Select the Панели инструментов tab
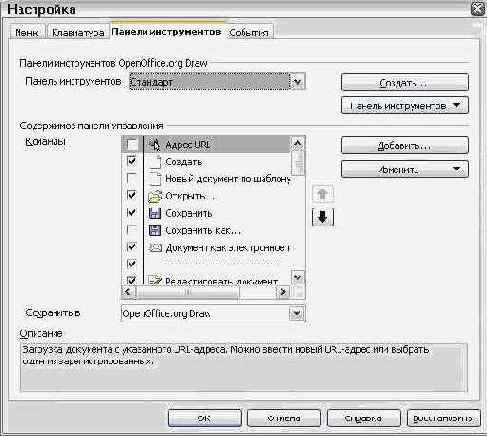The height and width of the screenshot is (436, 487). click(166, 32)
